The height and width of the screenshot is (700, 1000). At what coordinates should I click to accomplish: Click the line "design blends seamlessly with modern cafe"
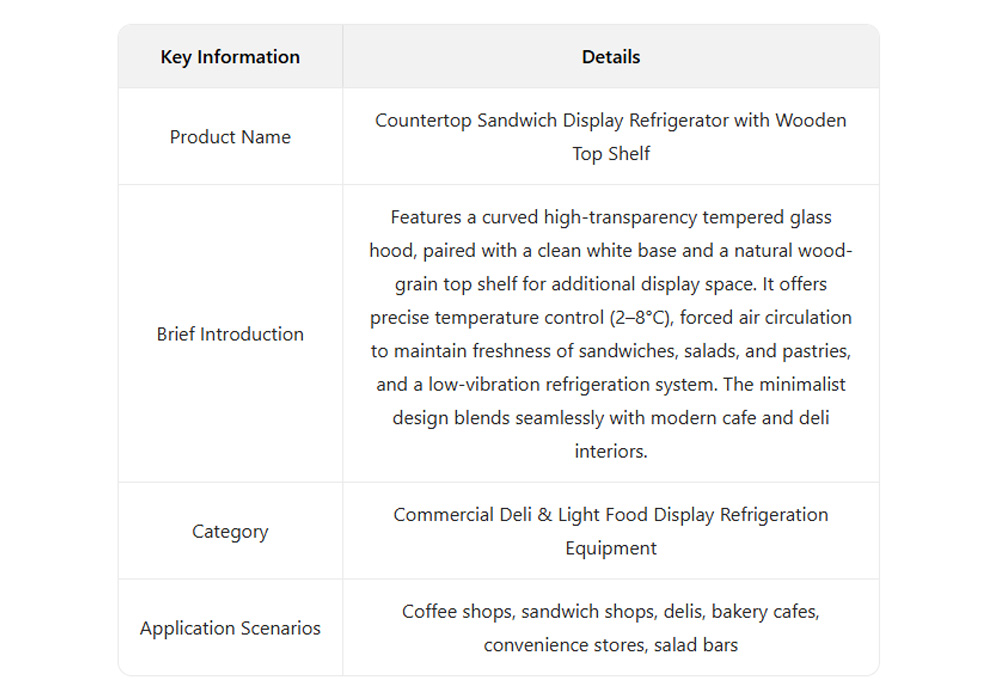(x=611, y=418)
